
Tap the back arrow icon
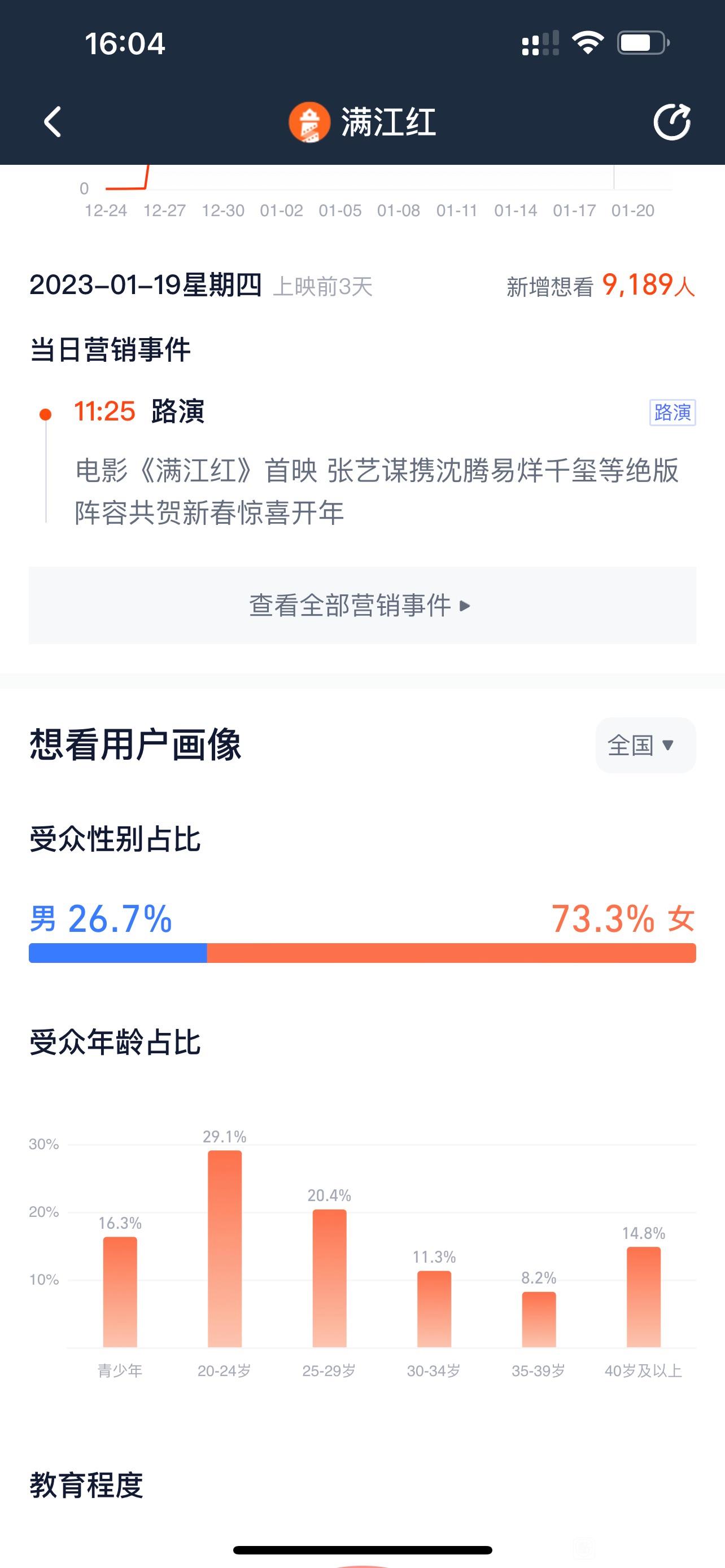pyautogui.click(x=53, y=122)
